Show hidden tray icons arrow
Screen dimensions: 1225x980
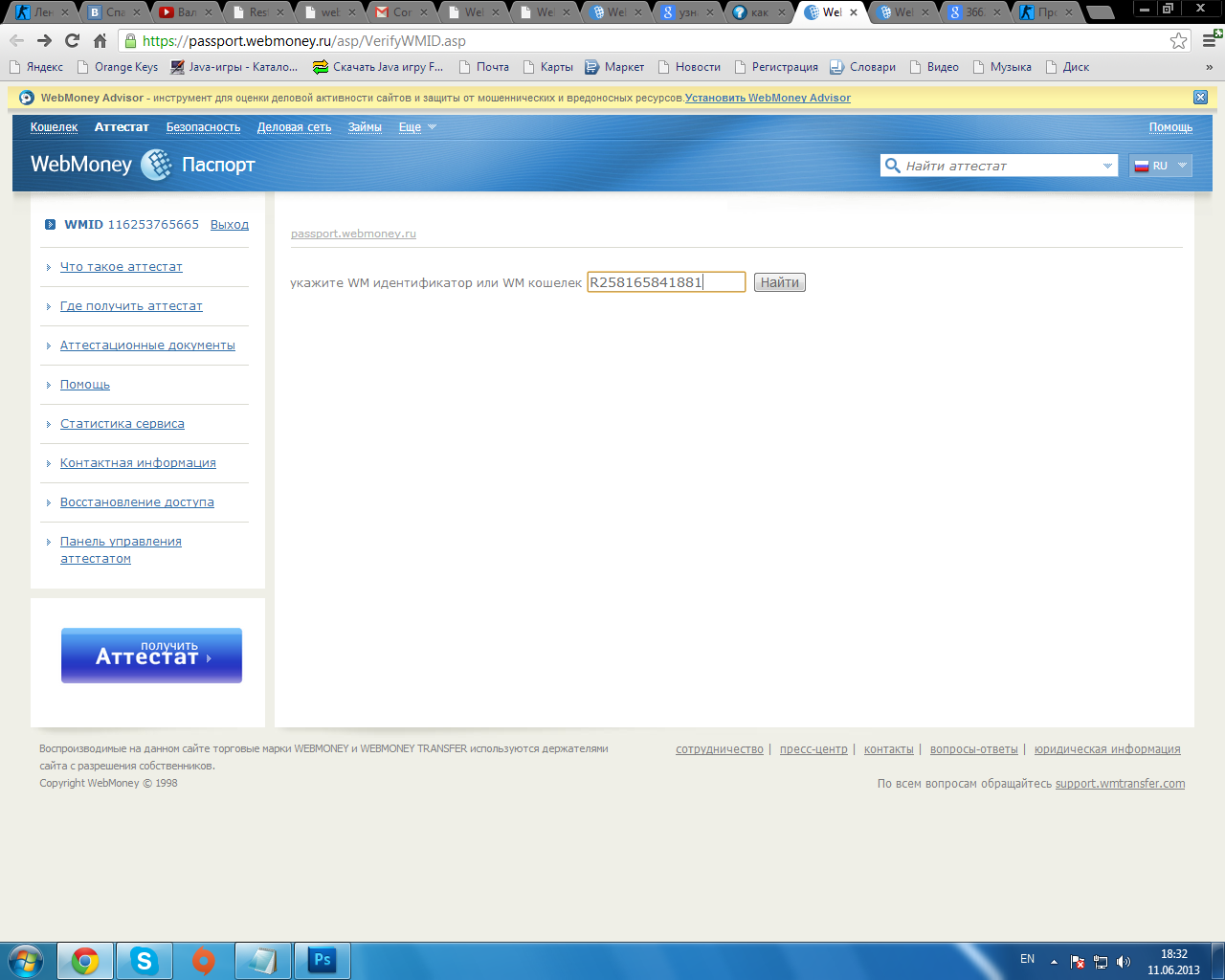[1054, 961]
